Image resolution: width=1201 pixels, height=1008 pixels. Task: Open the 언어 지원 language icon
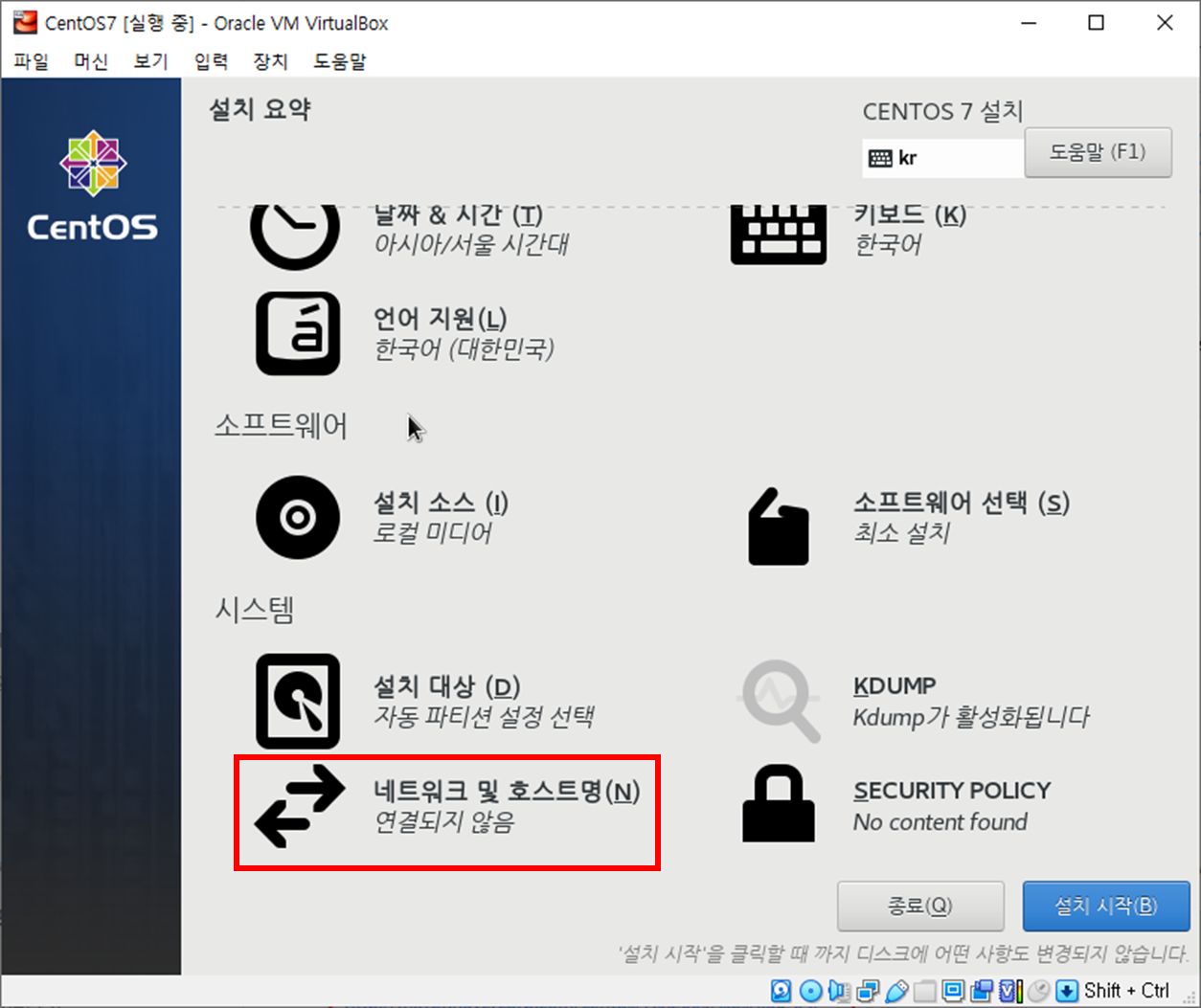[298, 333]
